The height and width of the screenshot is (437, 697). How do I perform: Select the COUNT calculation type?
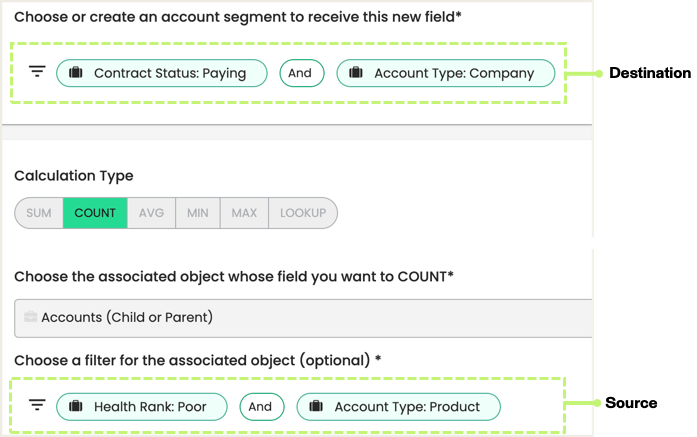point(95,213)
